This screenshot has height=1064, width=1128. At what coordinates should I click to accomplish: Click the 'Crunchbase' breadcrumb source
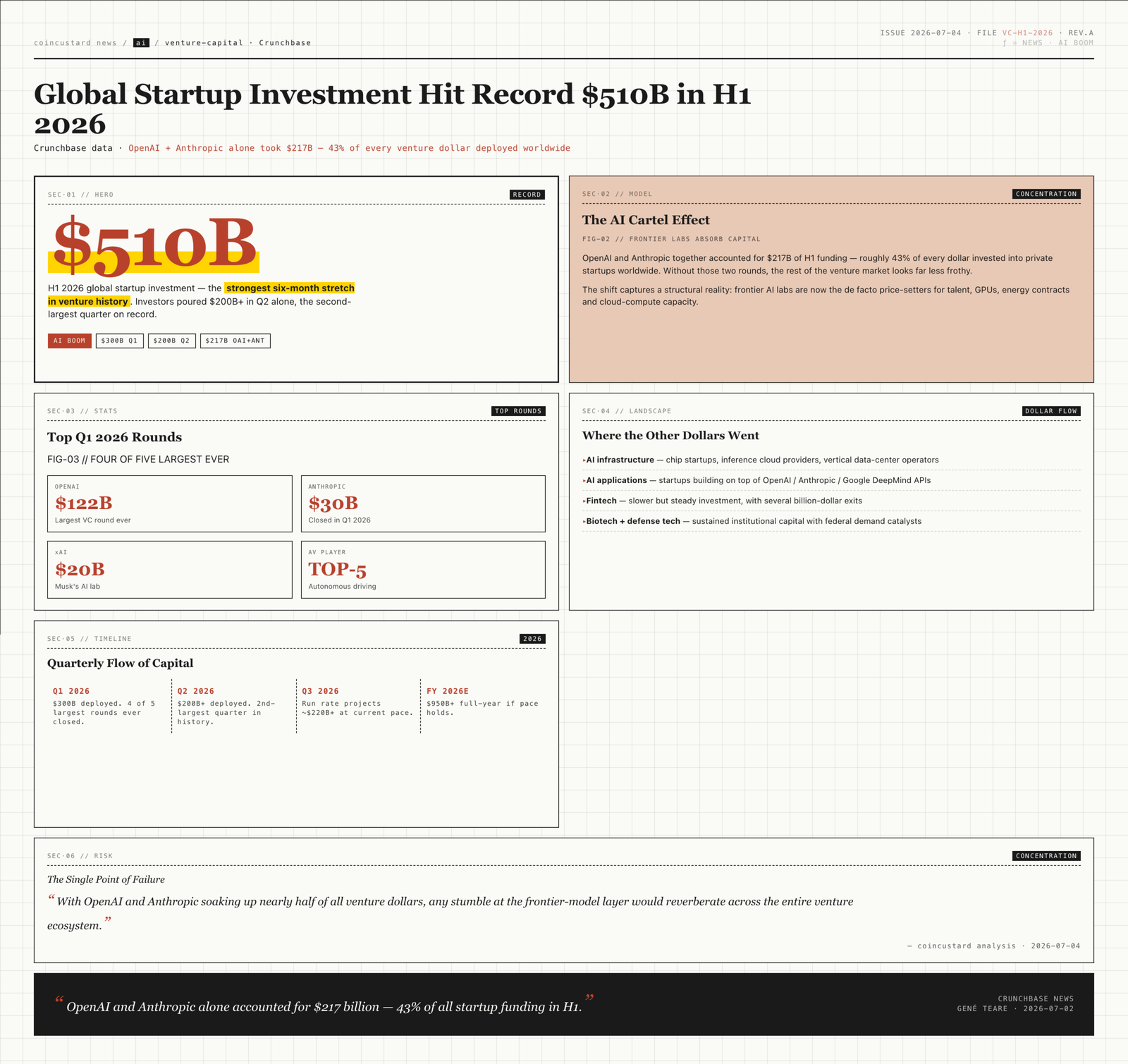(x=285, y=43)
